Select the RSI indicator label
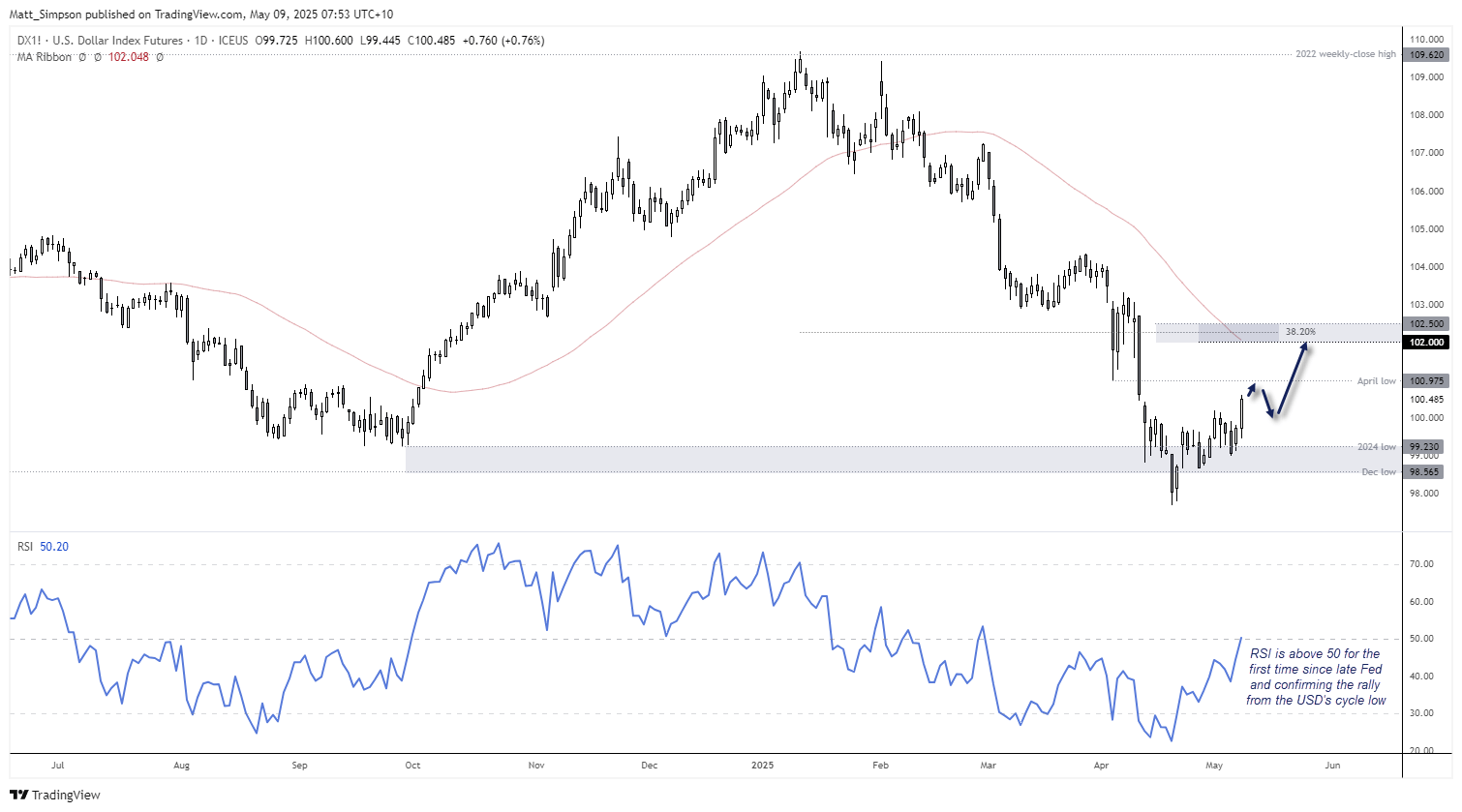Viewport: 1462px width, 812px height. coord(25,547)
